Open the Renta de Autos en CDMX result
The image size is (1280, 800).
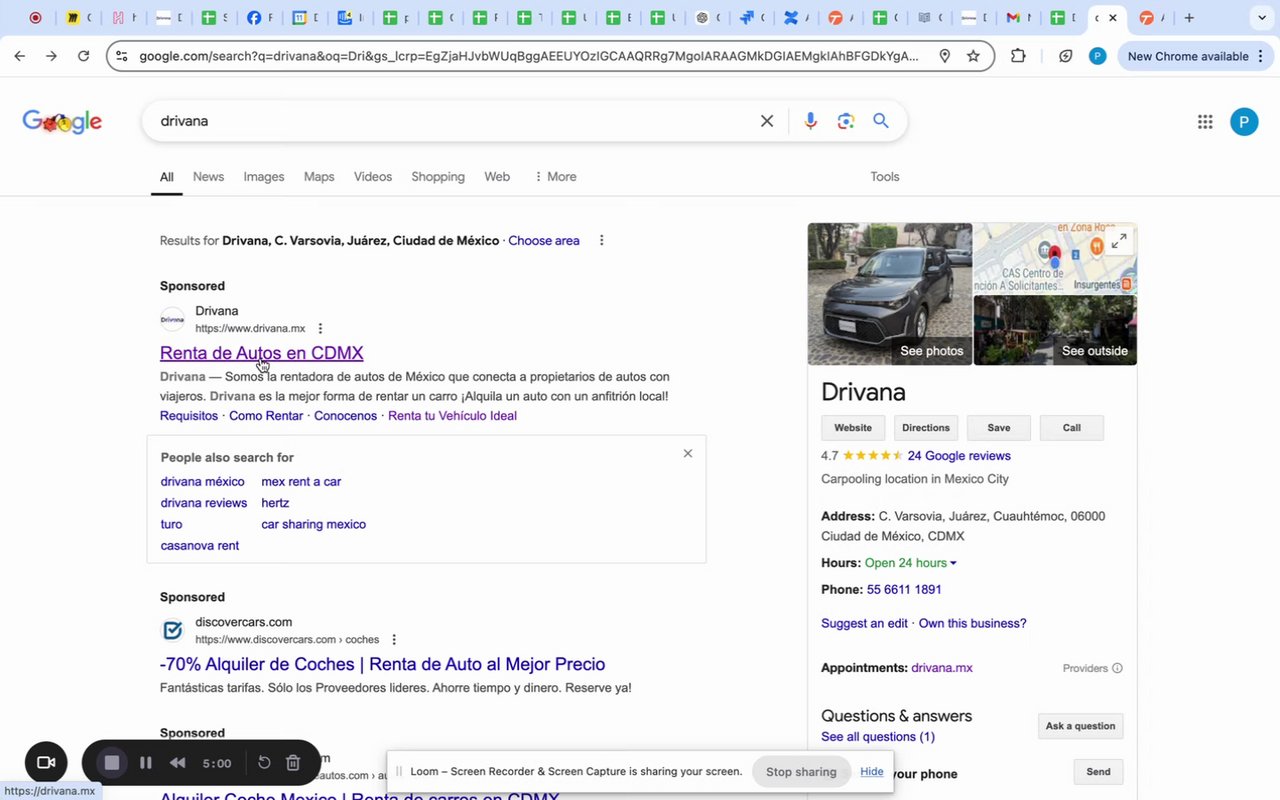(262, 353)
